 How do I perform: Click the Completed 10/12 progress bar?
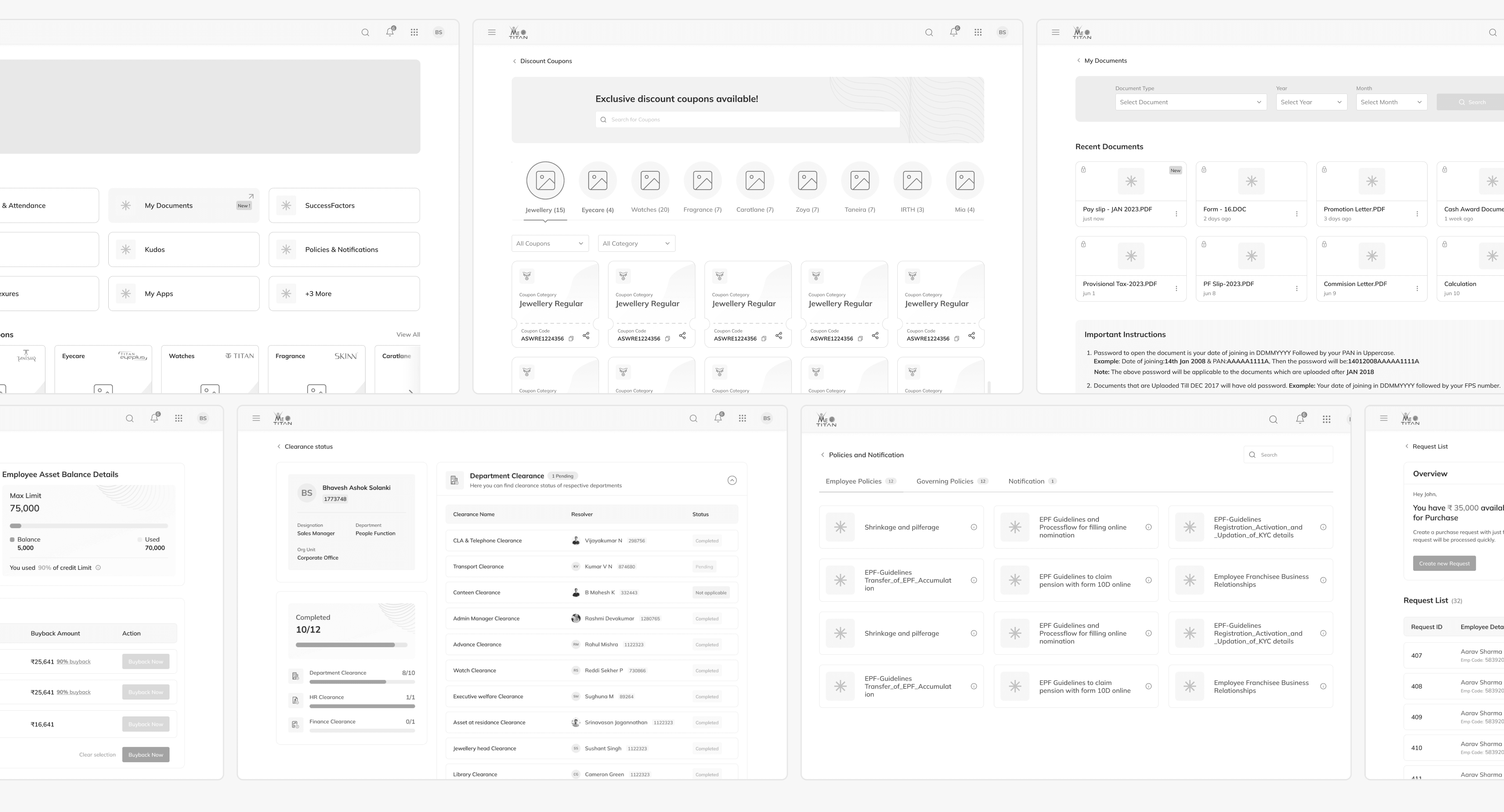tap(351, 645)
